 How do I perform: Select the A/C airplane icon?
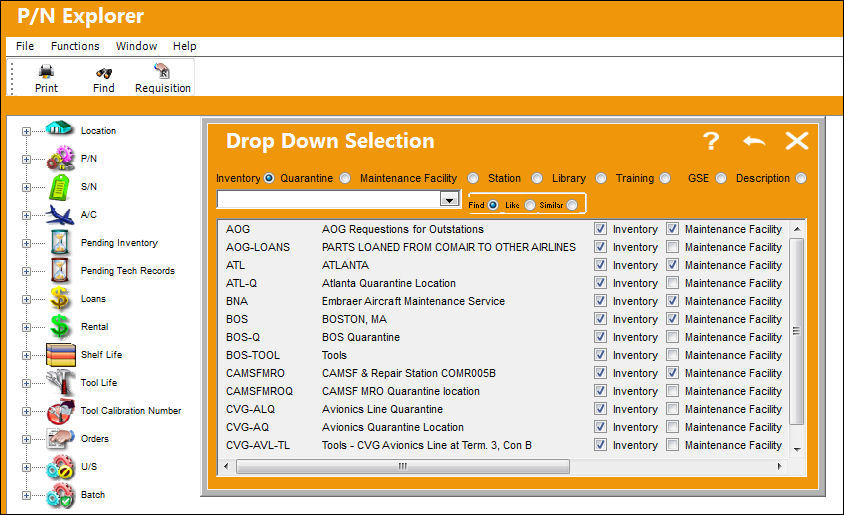pos(60,215)
